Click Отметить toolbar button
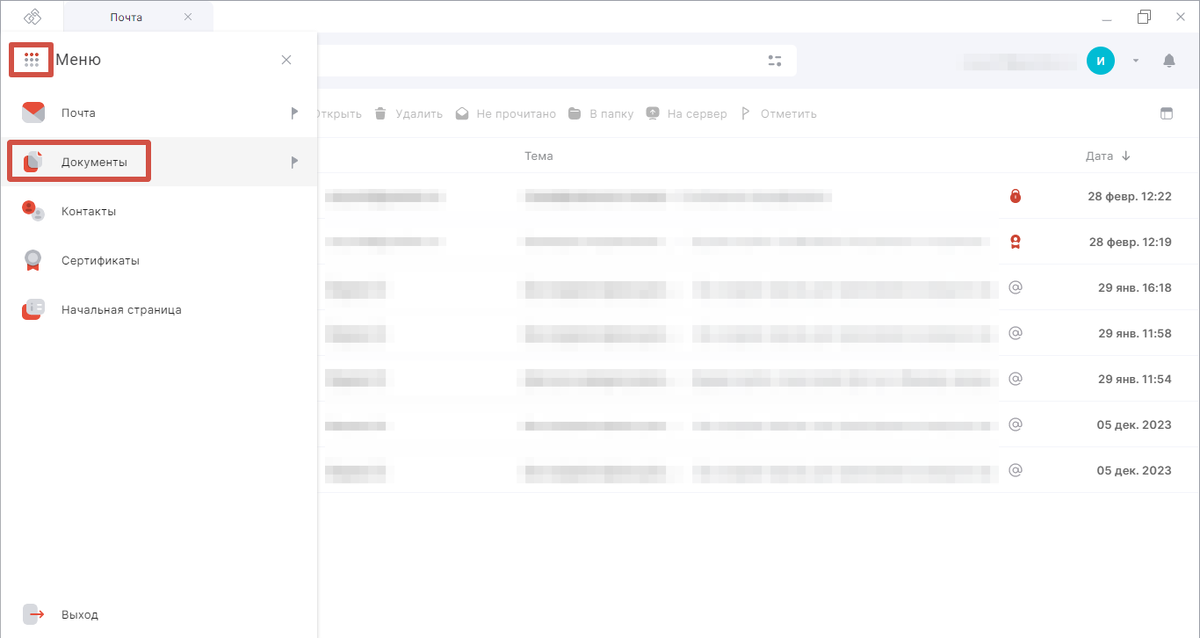The image size is (1200, 638). [x=778, y=113]
